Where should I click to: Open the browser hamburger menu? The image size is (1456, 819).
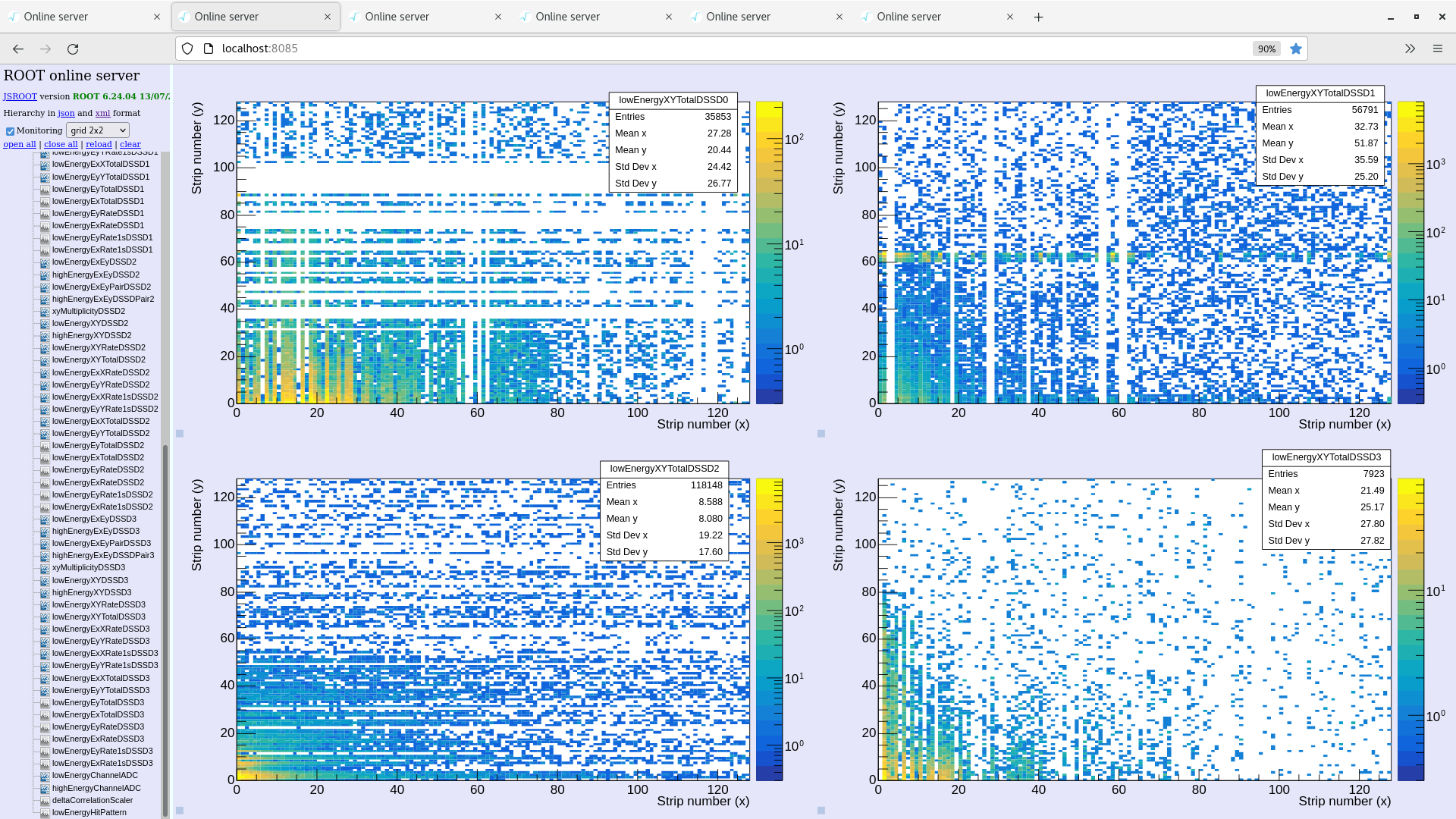1438,49
